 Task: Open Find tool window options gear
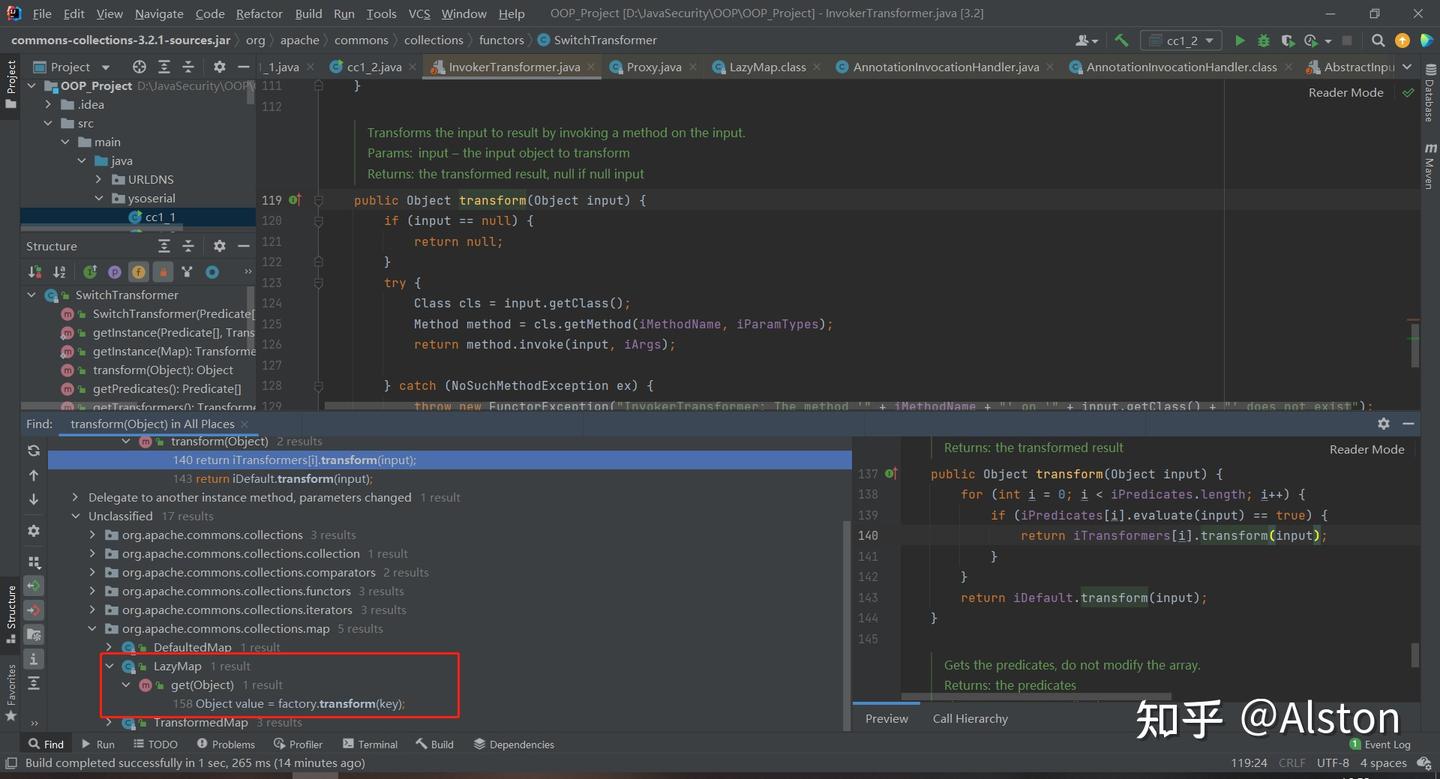click(1383, 424)
